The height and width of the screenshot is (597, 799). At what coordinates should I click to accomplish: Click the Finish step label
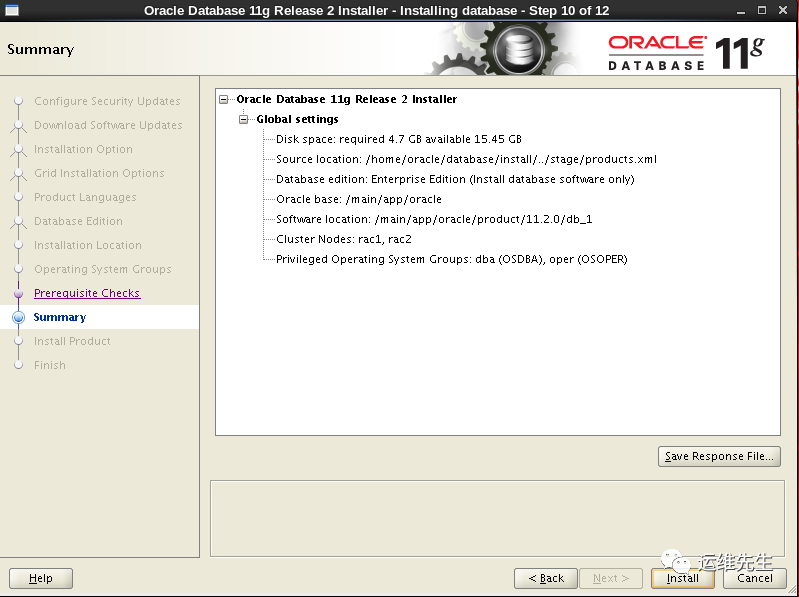[50, 365]
